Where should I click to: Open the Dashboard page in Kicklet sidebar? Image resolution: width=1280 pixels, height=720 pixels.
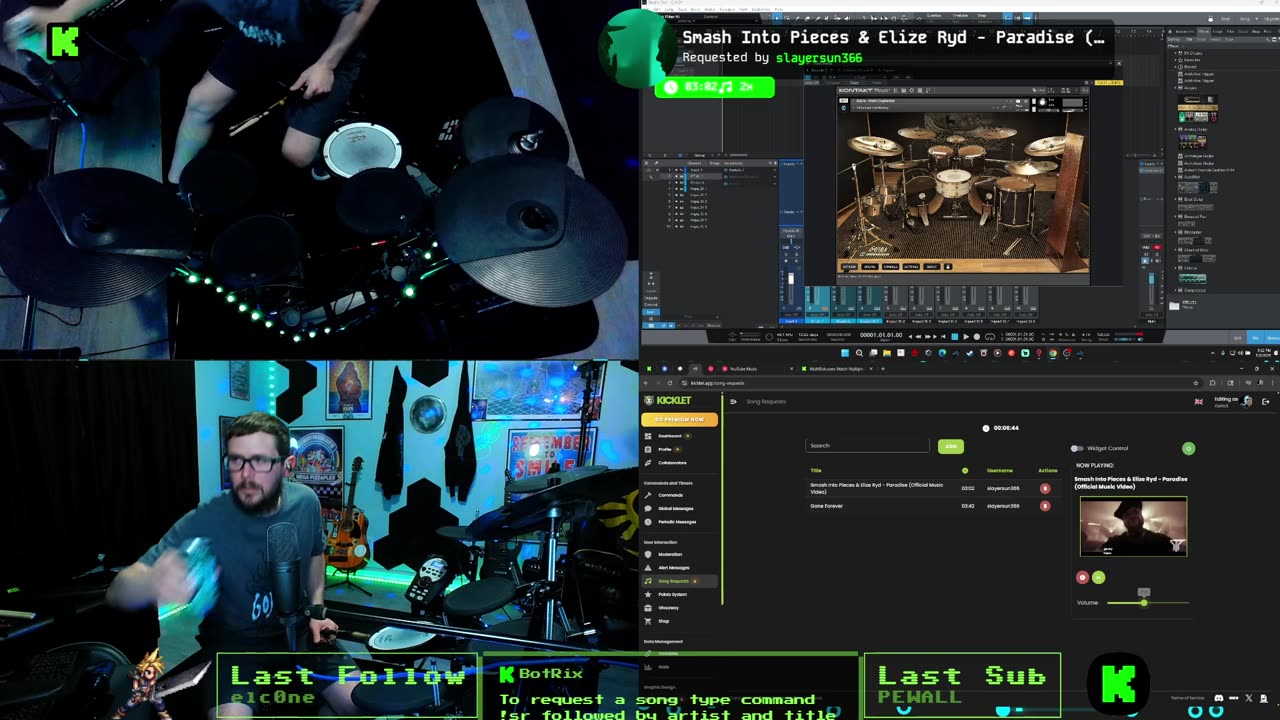click(669, 436)
